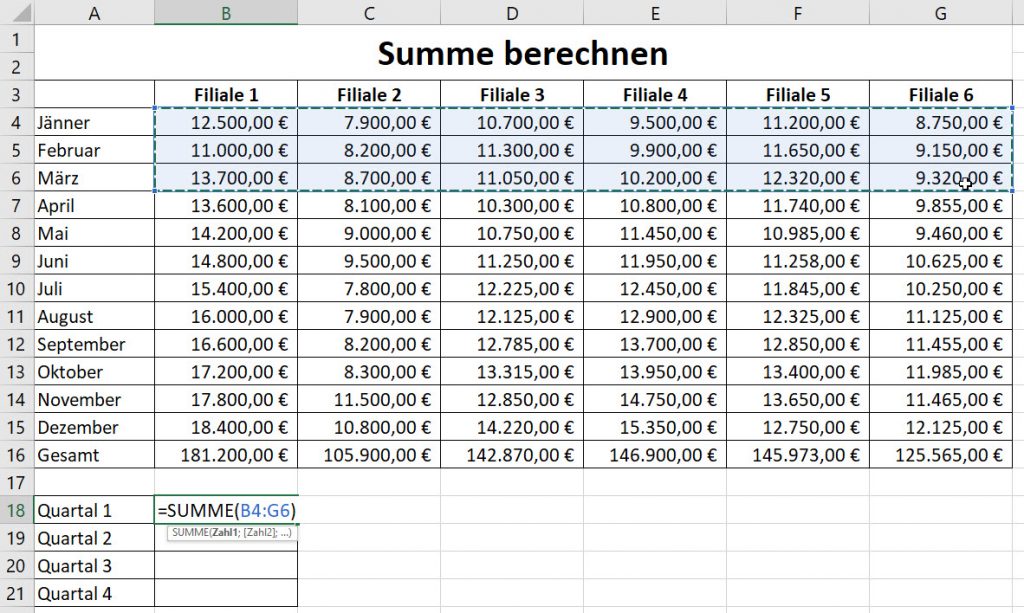The image size is (1024, 613).
Task: Select Juli value for Filiale 2
Action: (369, 289)
